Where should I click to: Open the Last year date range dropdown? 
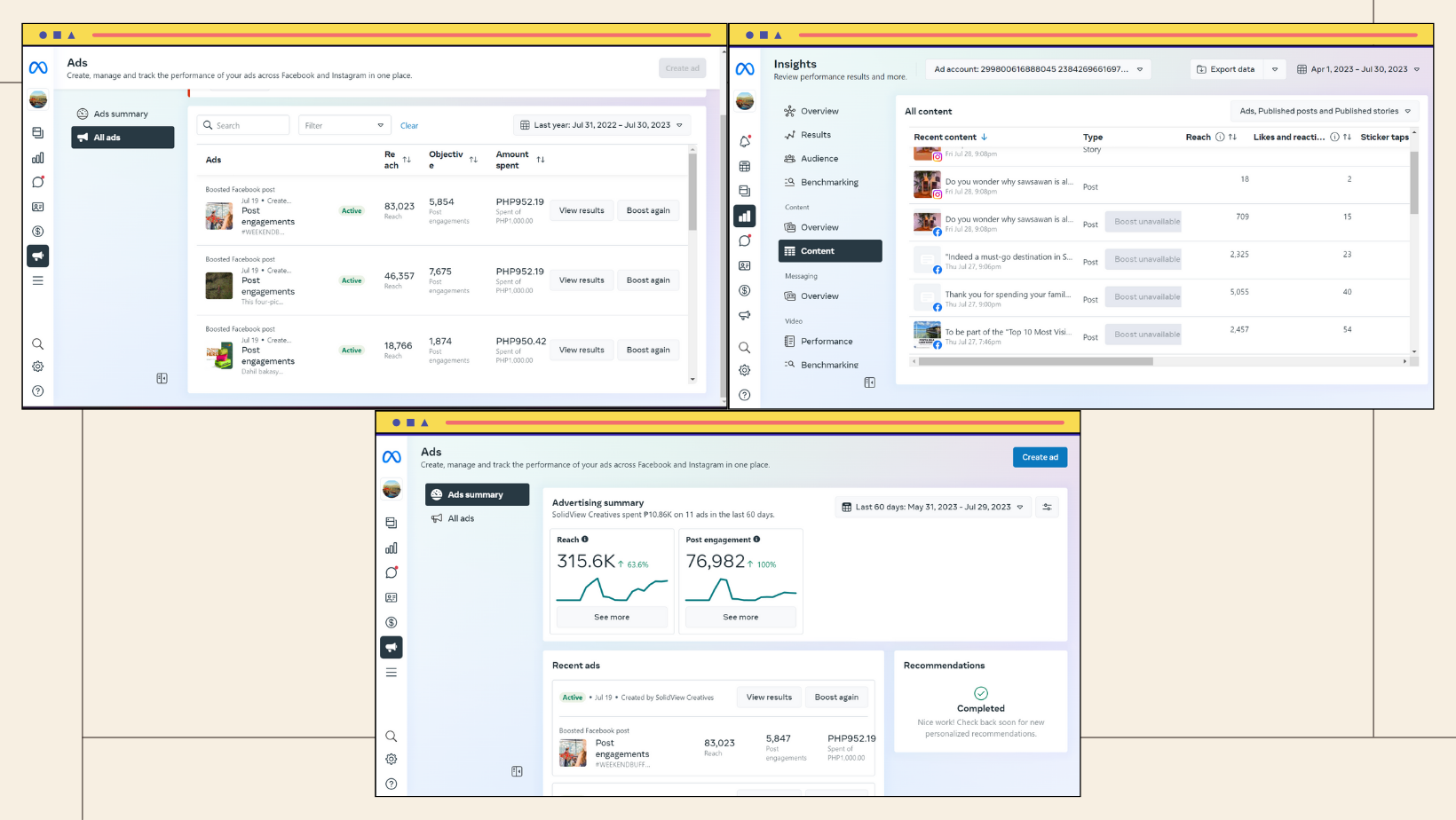pos(601,125)
